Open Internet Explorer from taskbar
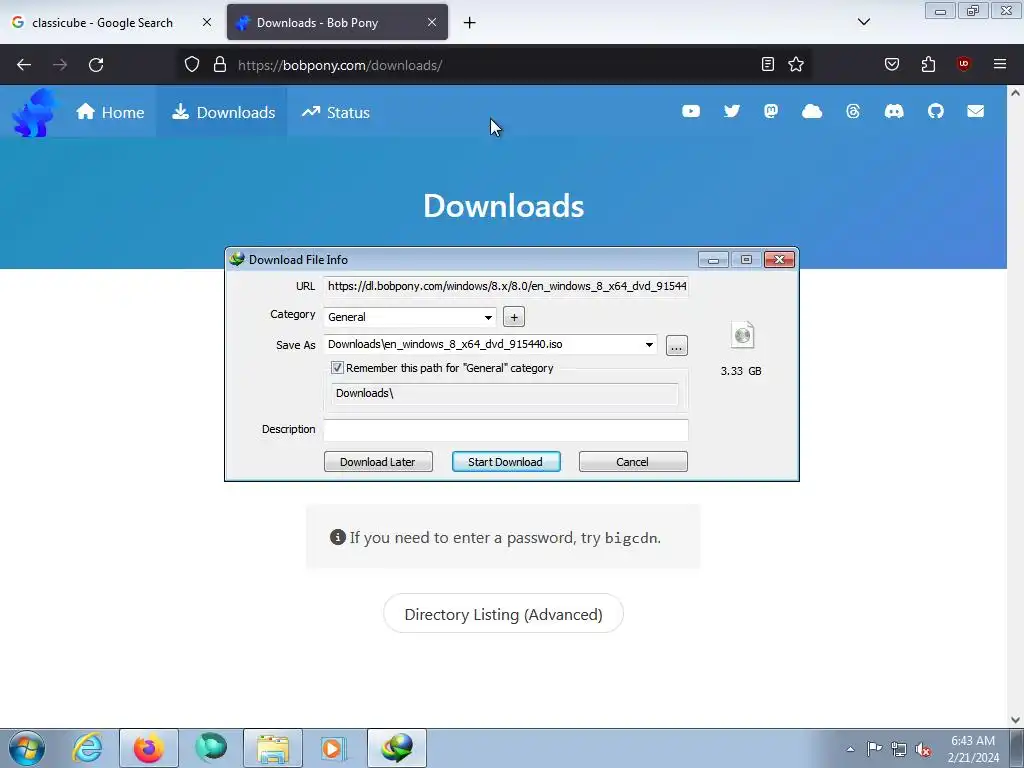Screen dimensions: 1024x768 pos(88,748)
